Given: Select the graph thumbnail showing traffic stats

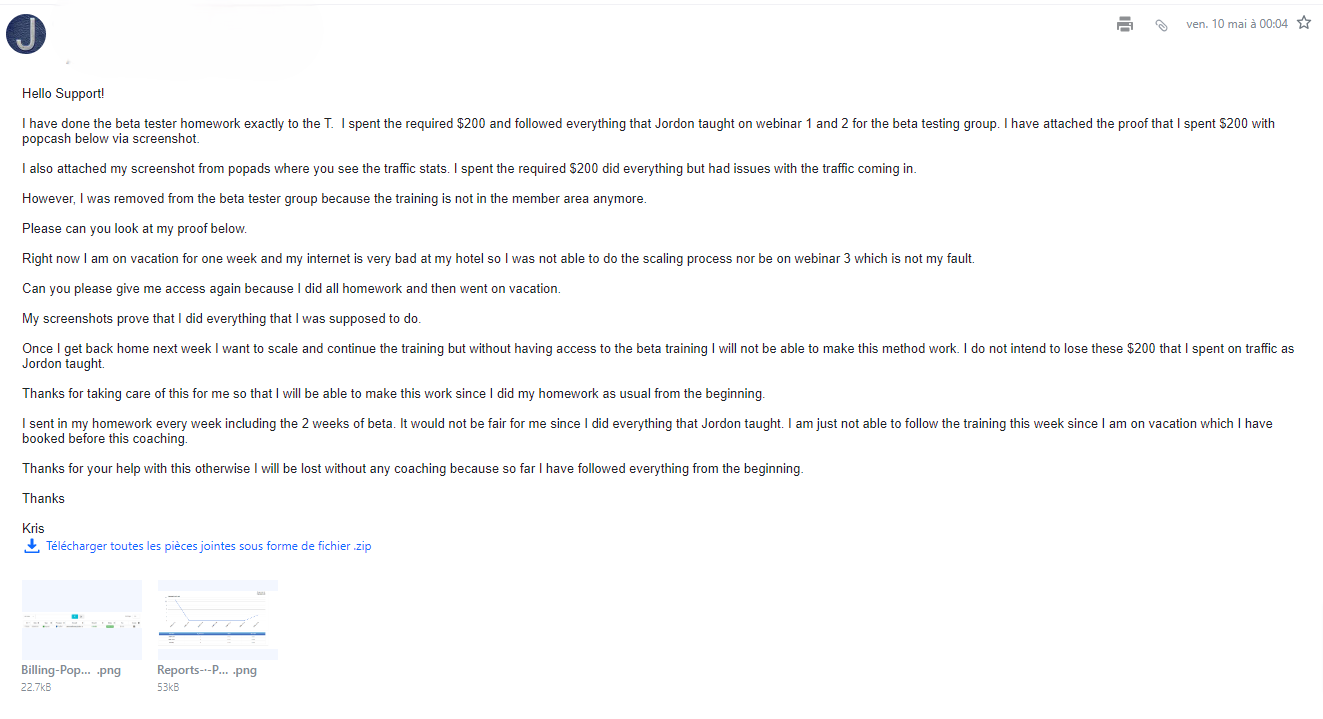Looking at the screenshot, I should coord(217,619).
